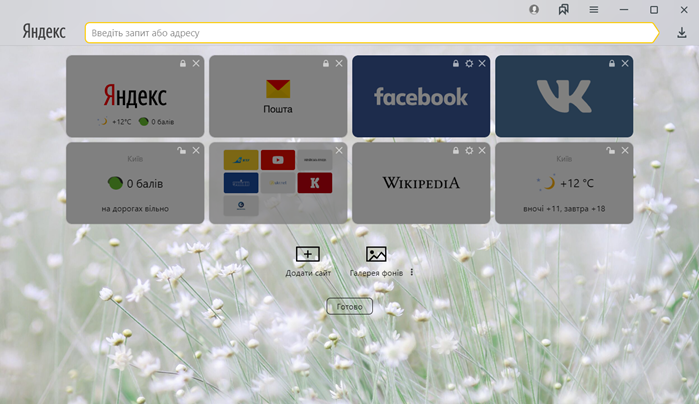The height and width of the screenshot is (404, 700).
Task: Click the Яндекс logo beside address bar
Action: (44, 32)
